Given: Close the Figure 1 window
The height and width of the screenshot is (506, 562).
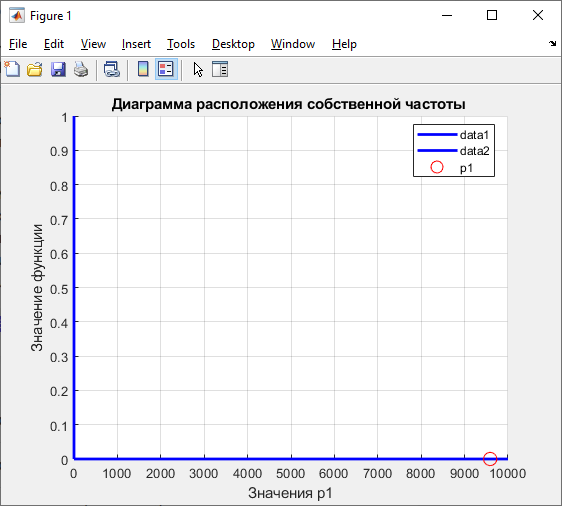Looking at the screenshot, I should tap(538, 15).
